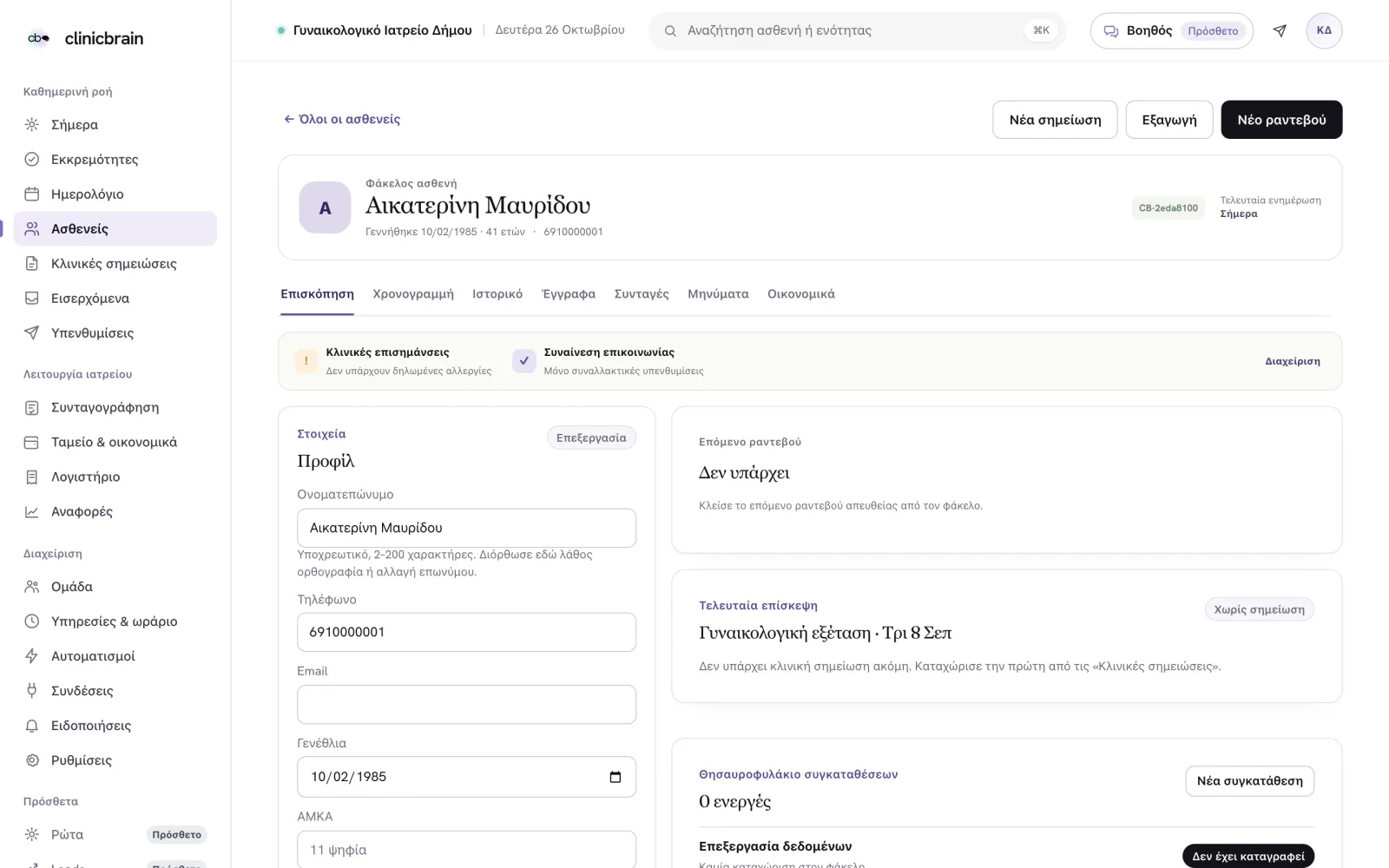The height and width of the screenshot is (868, 1389).
Task: Open the ΚΔ user avatar menu
Action: pos(1324,30)
